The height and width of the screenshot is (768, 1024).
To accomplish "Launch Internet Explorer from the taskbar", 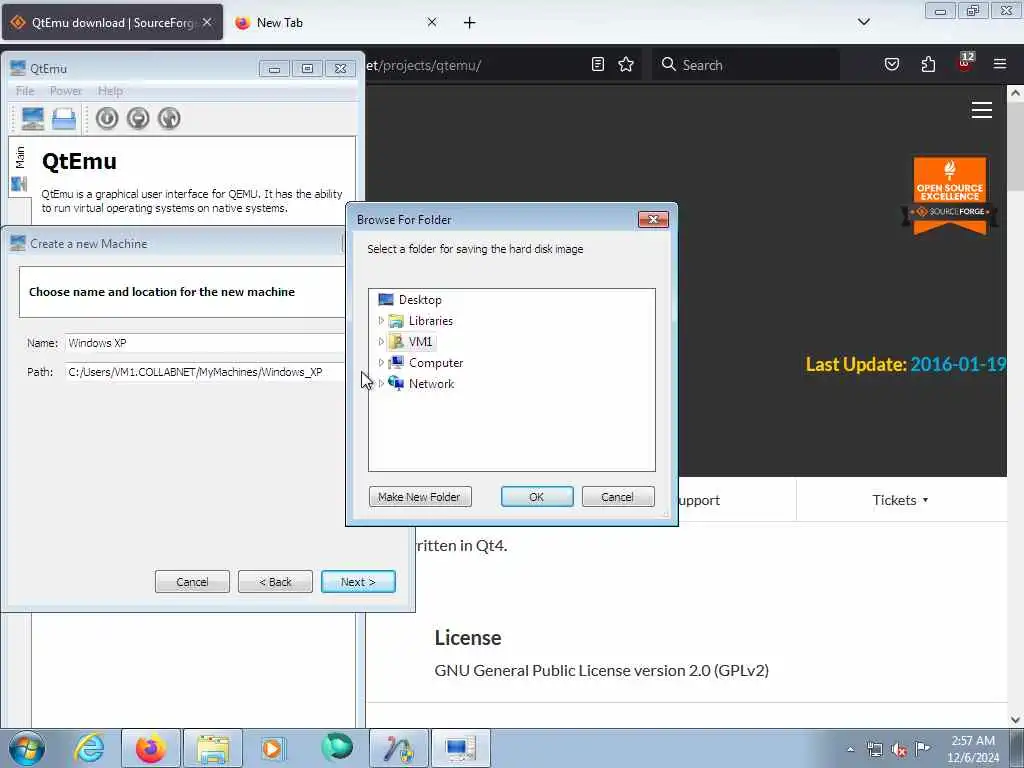I will [x=89, y=748].
